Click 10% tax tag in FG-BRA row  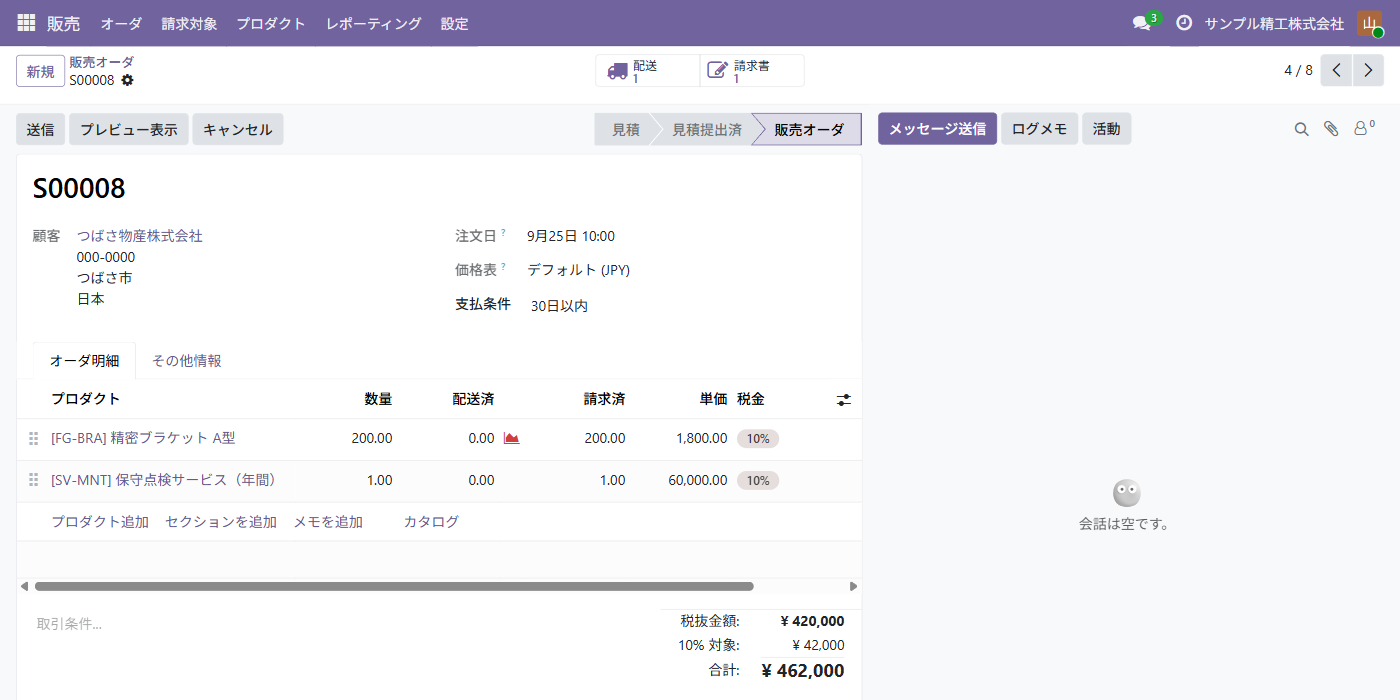point(758,438)
